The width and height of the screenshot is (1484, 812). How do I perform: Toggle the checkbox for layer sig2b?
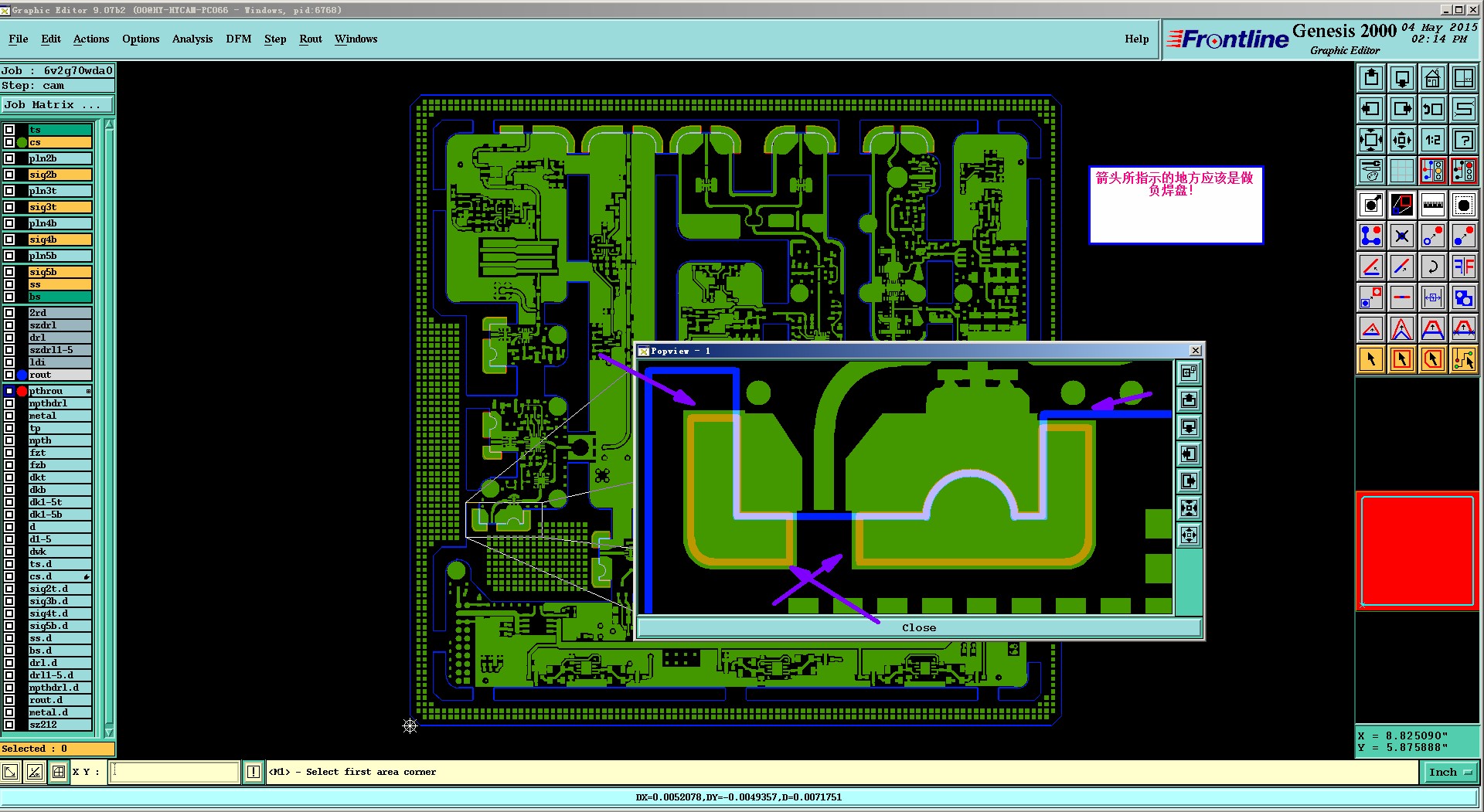point(9,175)
